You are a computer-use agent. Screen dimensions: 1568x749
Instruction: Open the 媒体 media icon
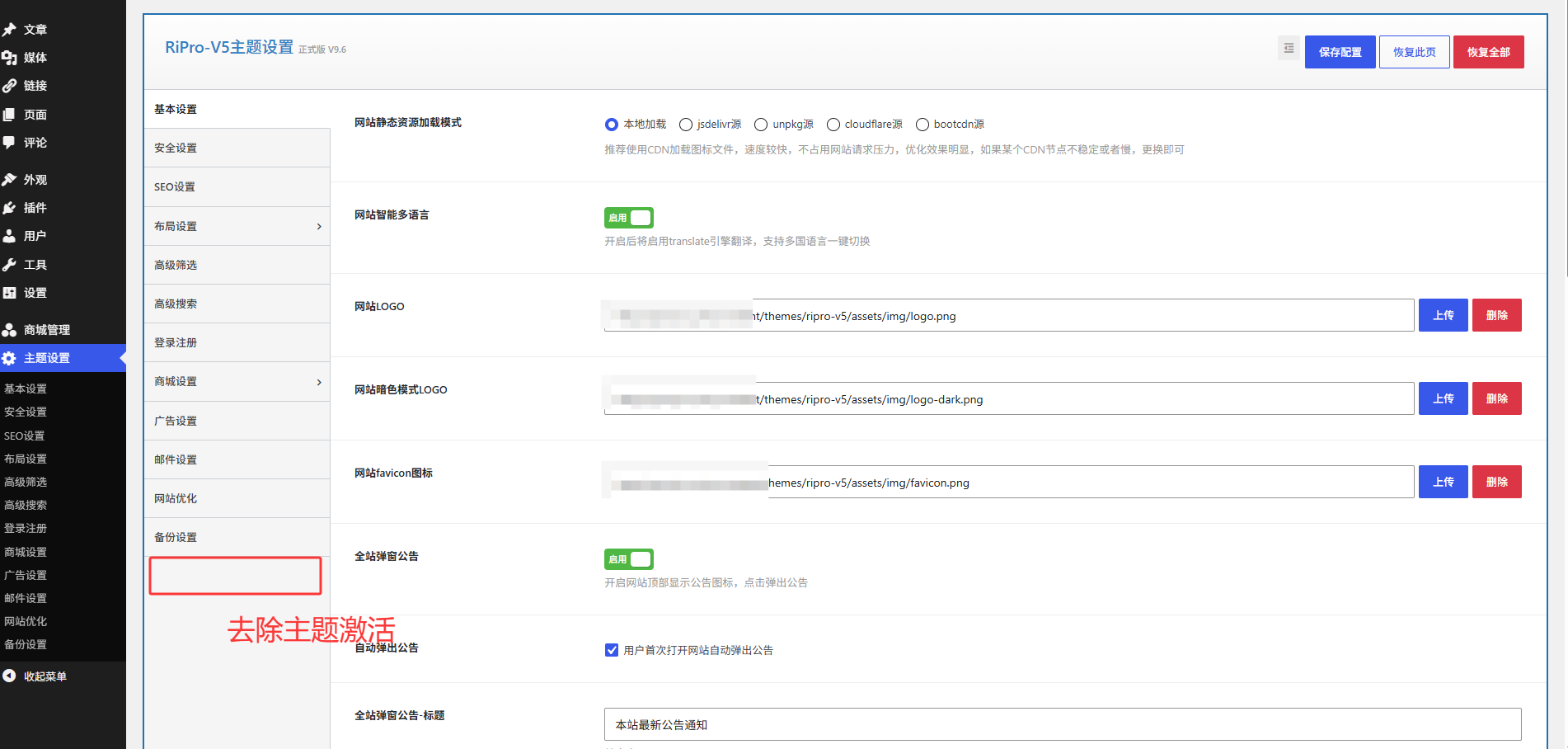[x=10, y=58]
